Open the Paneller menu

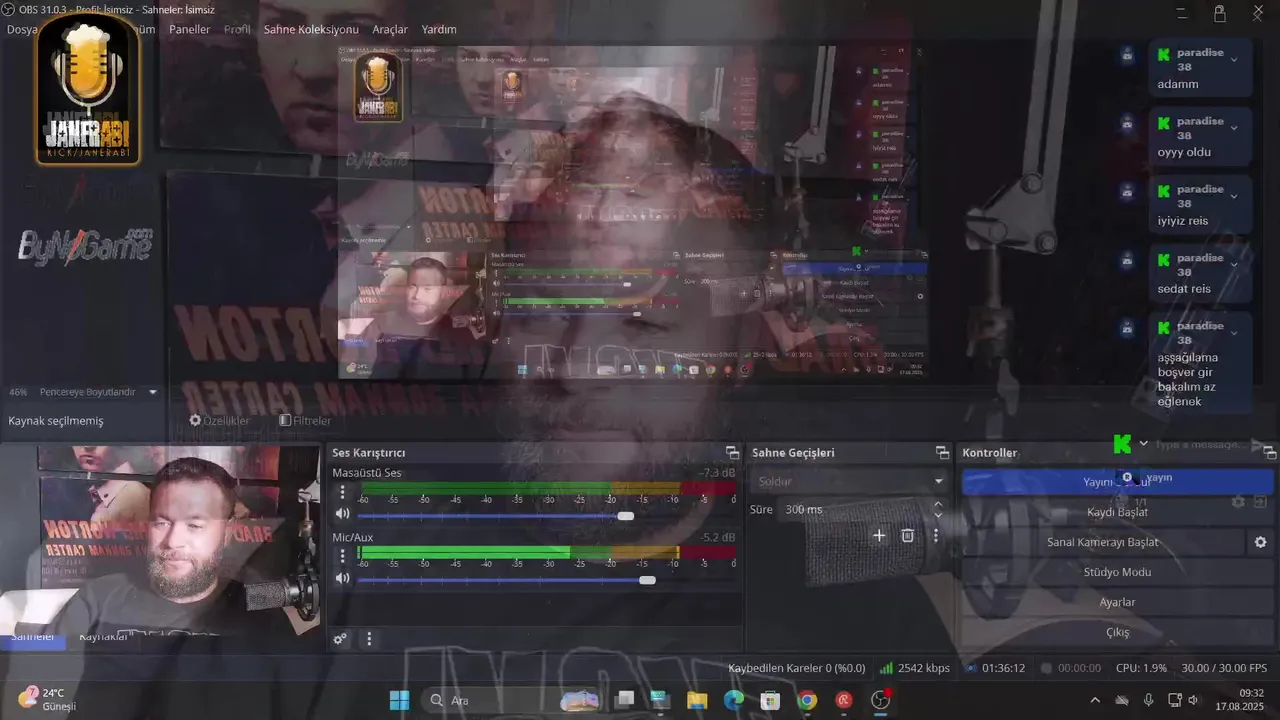coord(190,30)
